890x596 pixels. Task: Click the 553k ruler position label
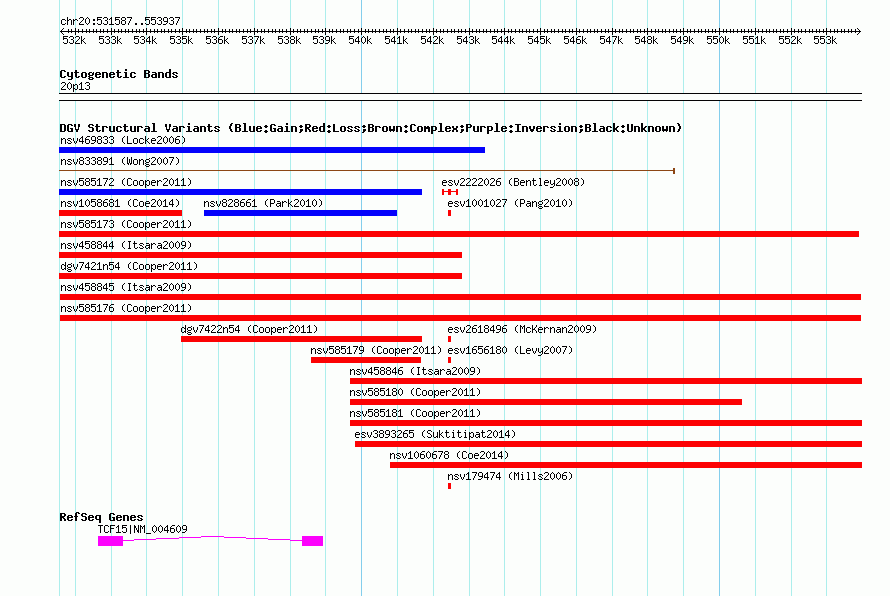pos(825,40)
